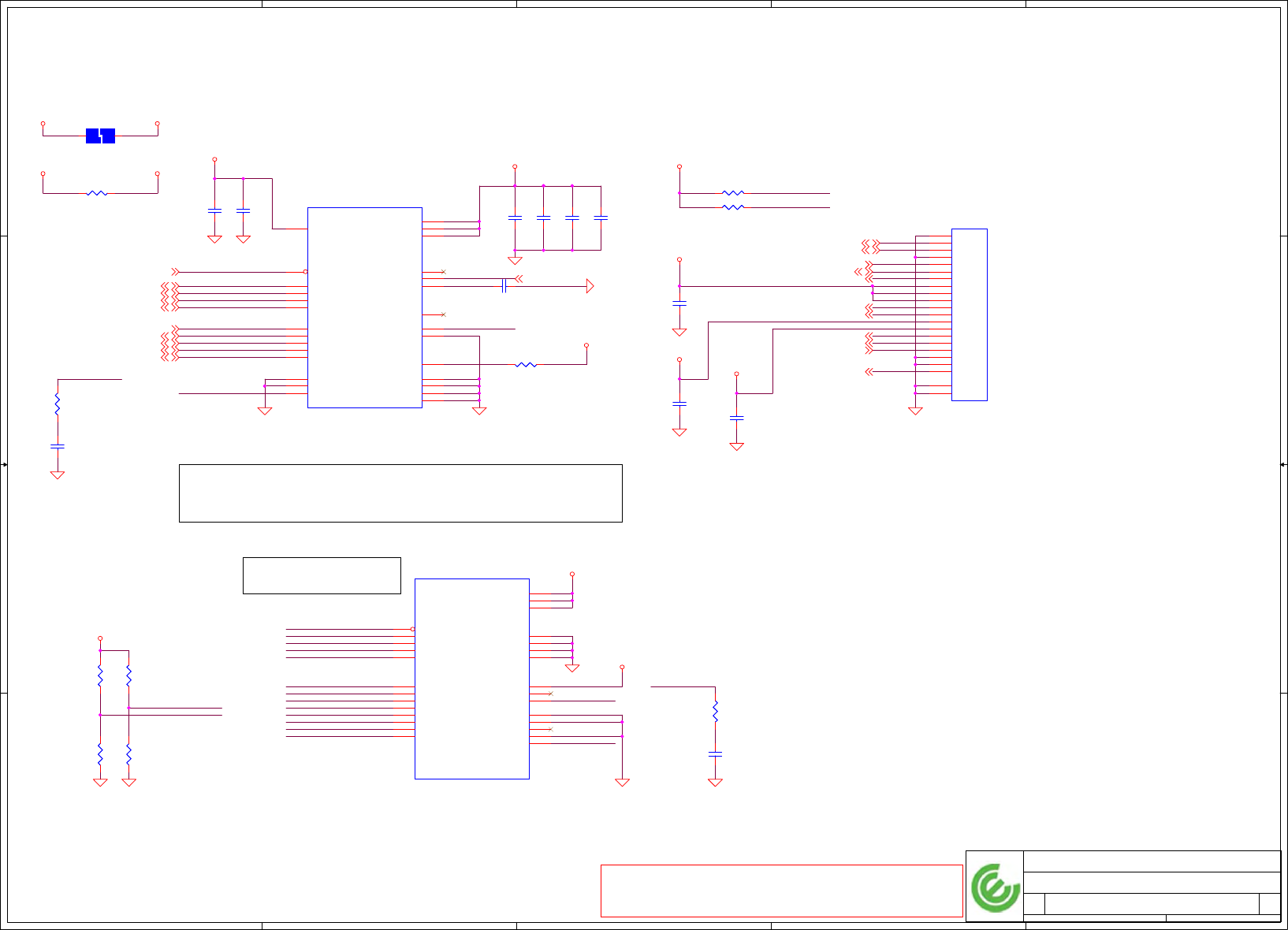The width and height of the screenshot is (1288, 930).
Task: Select the red-bordered notice box near title block
Action: pos(781,891)
